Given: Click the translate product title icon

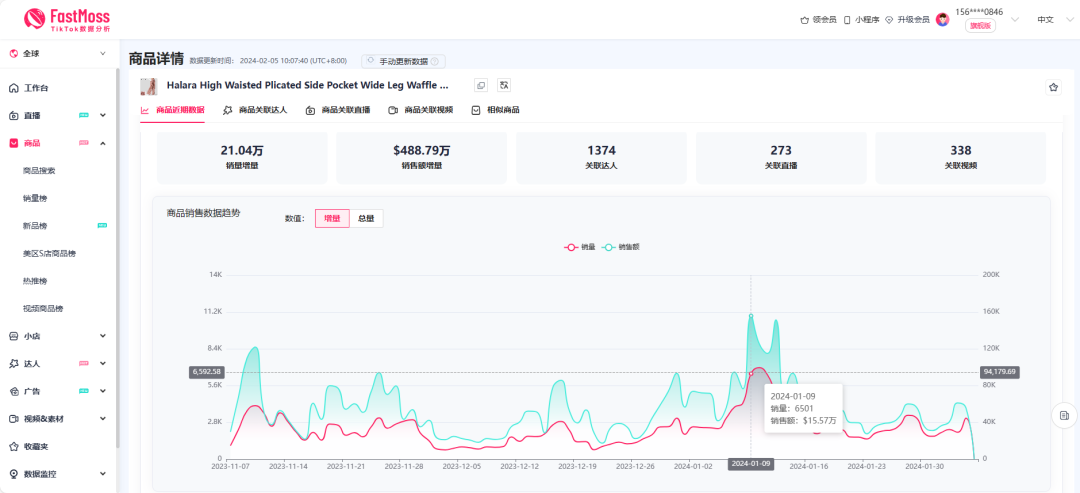Looking at the screenshot, I should pos(504,86).
